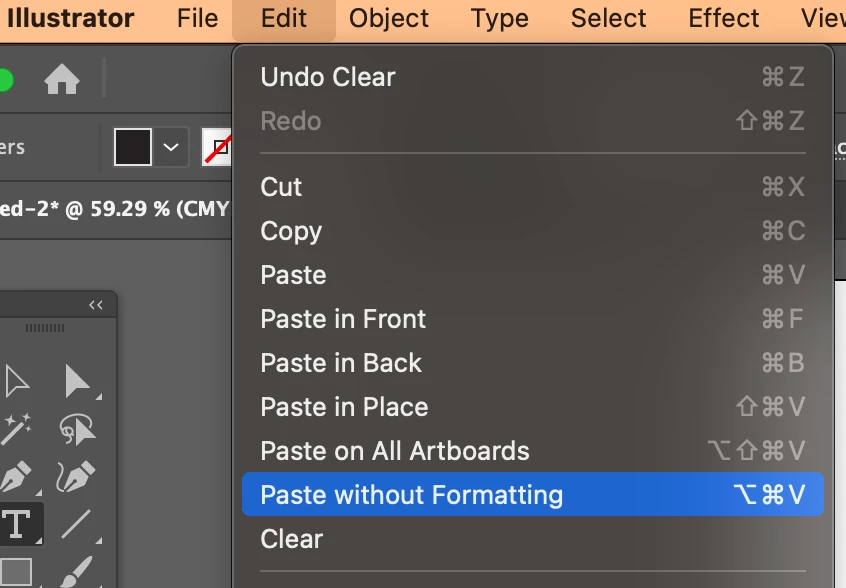
Task: Select the solid-arrow Selection tool
Action: [x=76, y=381]
